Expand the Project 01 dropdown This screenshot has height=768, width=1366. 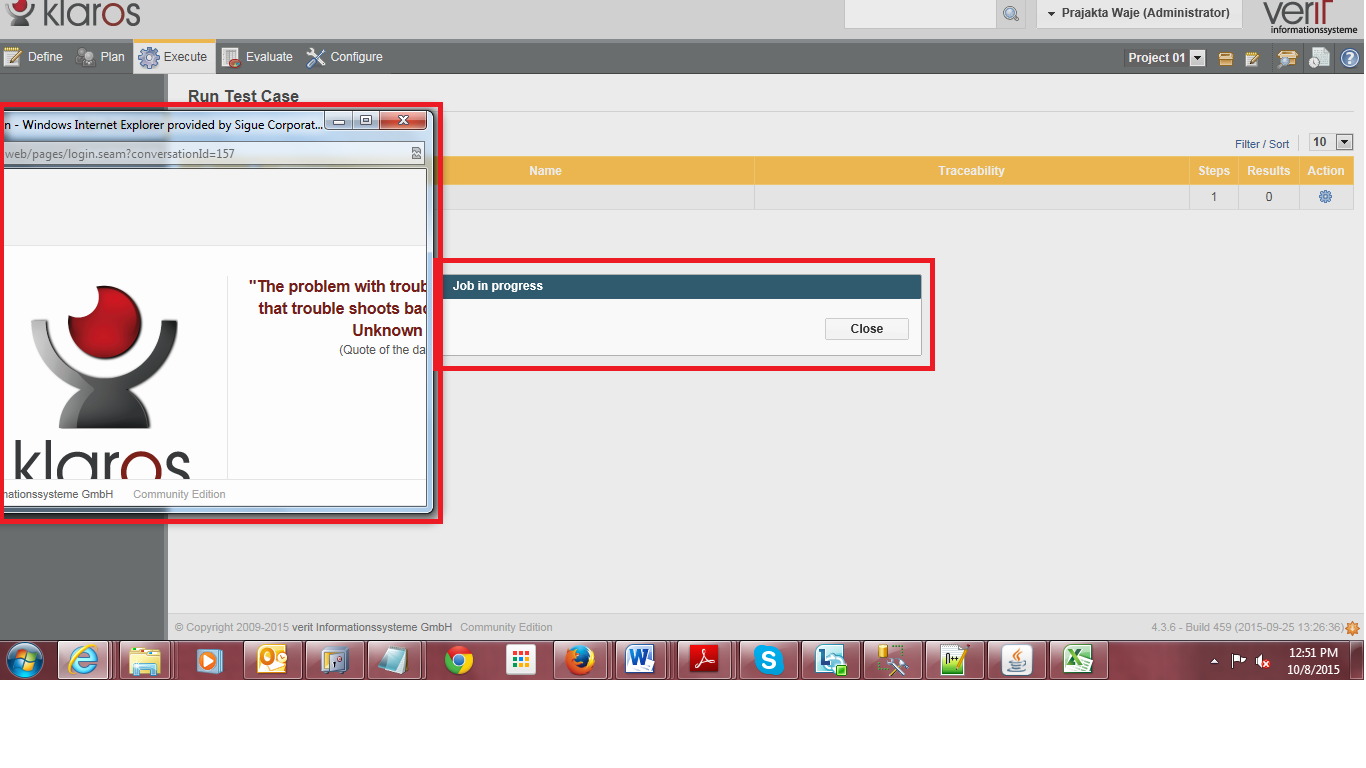pyautogui.click(x=1197, y=58)
